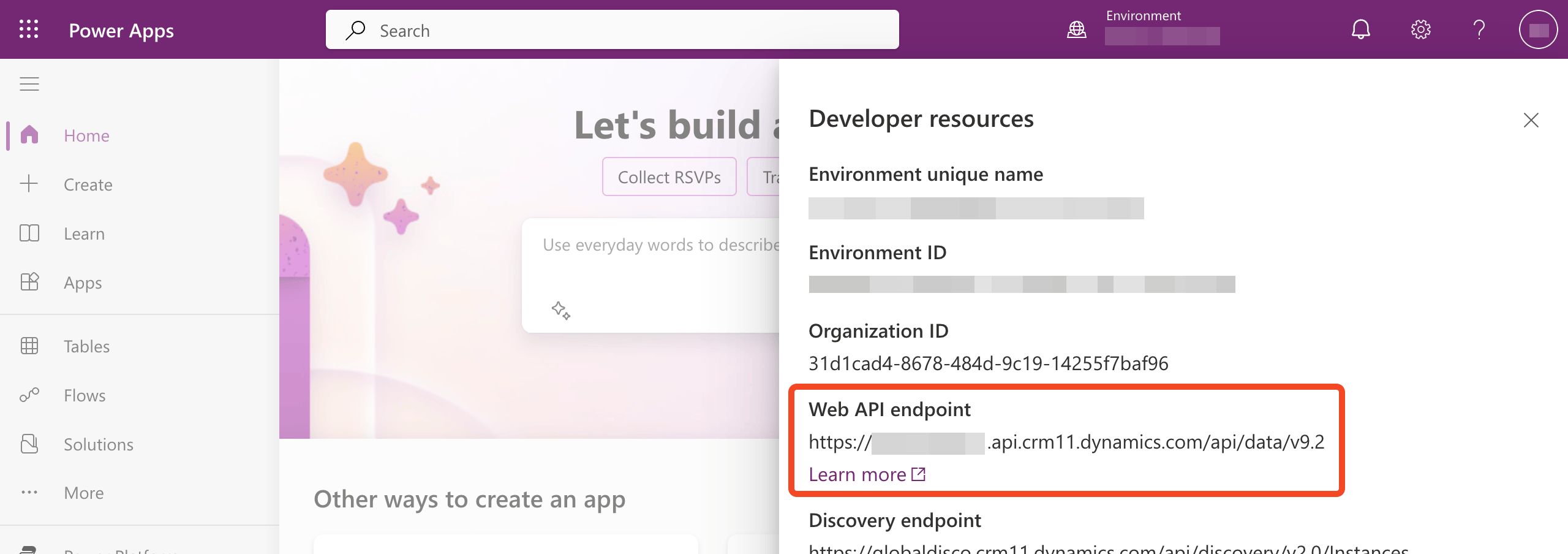The width and height of the screenshot is (1568, 554).
Task: Open the help question mark
Action: click(1479, 29)
